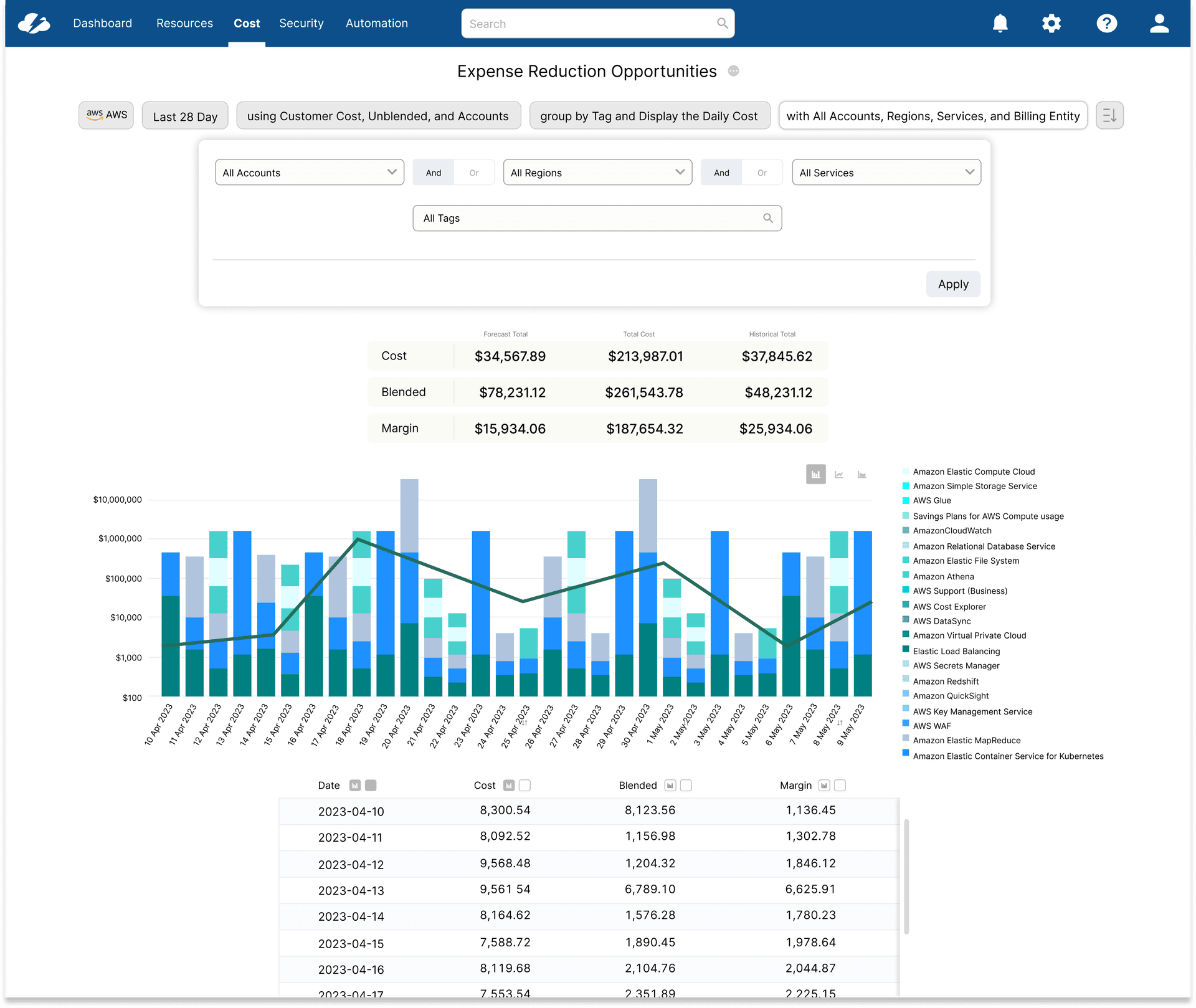
Task: Tick the checkbox beside Blended column
Action: pyautogui.click(x=686, y=786)
